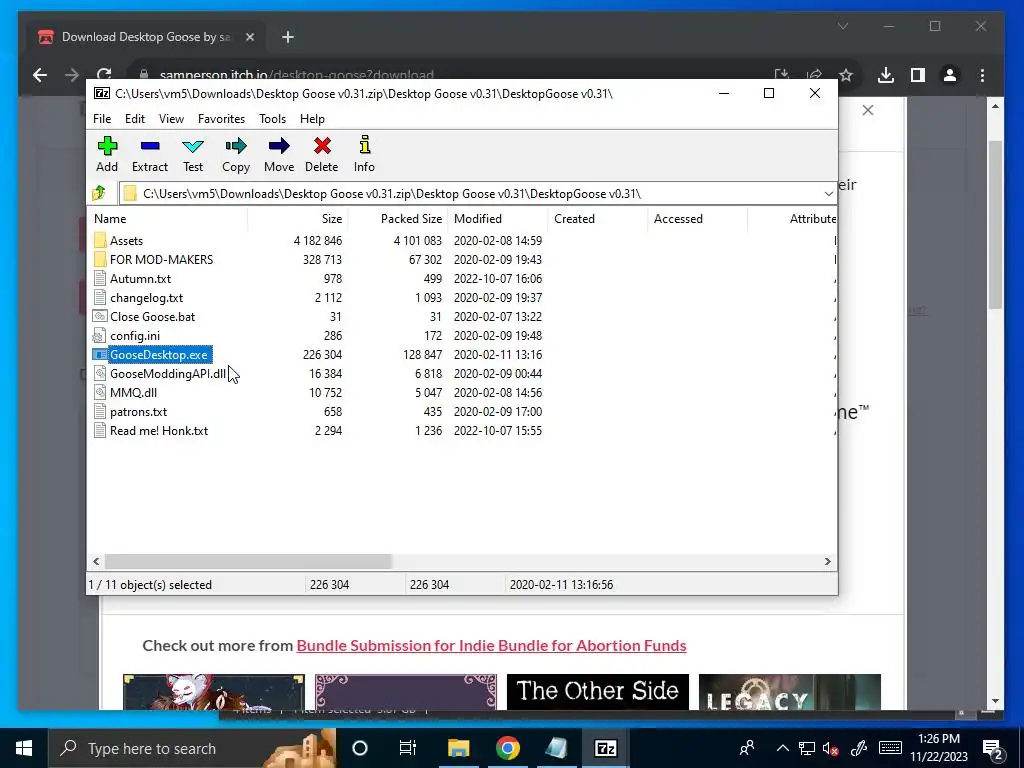Click the taskbar search box
The height and width of the screenshot is (768, 1024).
point(192,748)
